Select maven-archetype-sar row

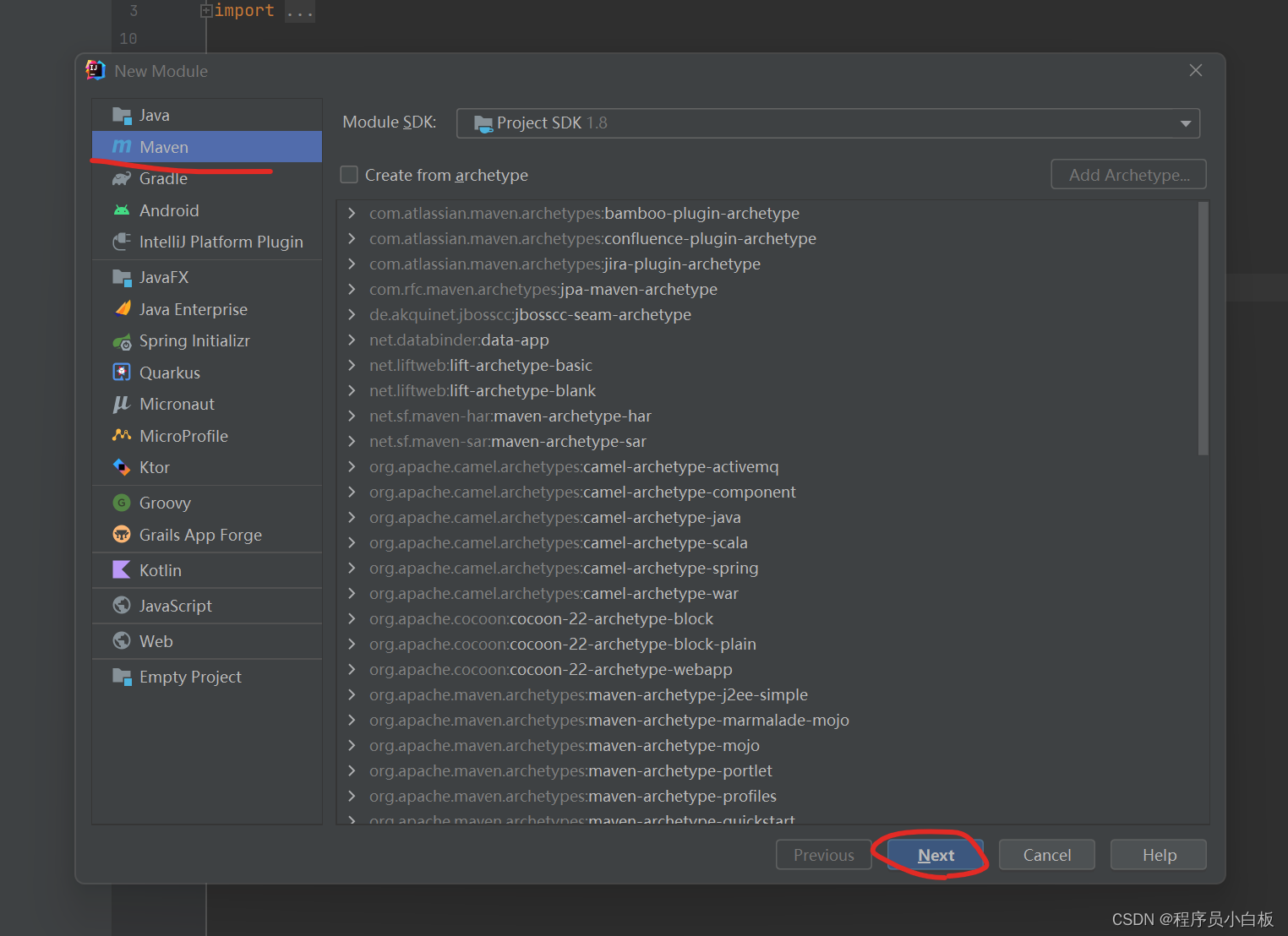[x=767, y=441]
